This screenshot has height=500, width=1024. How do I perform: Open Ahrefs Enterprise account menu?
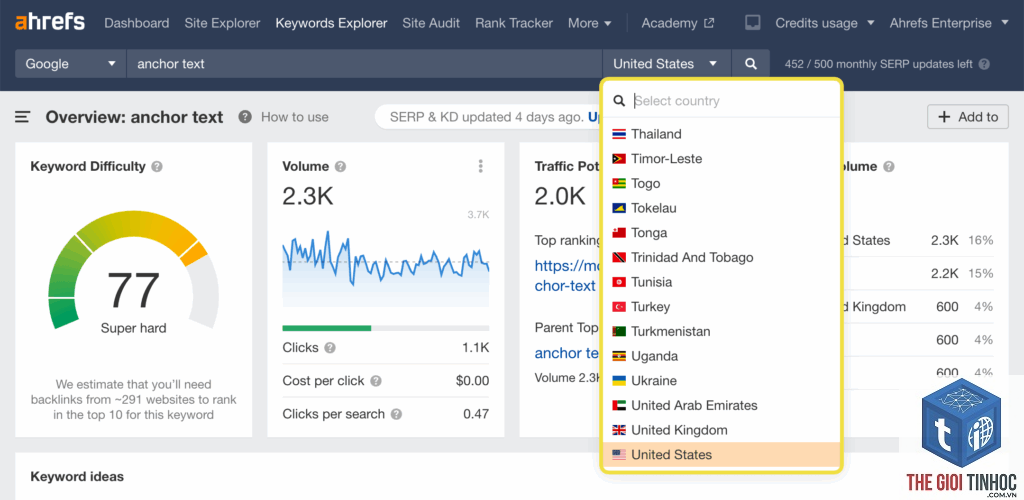(x=949, y=23)
